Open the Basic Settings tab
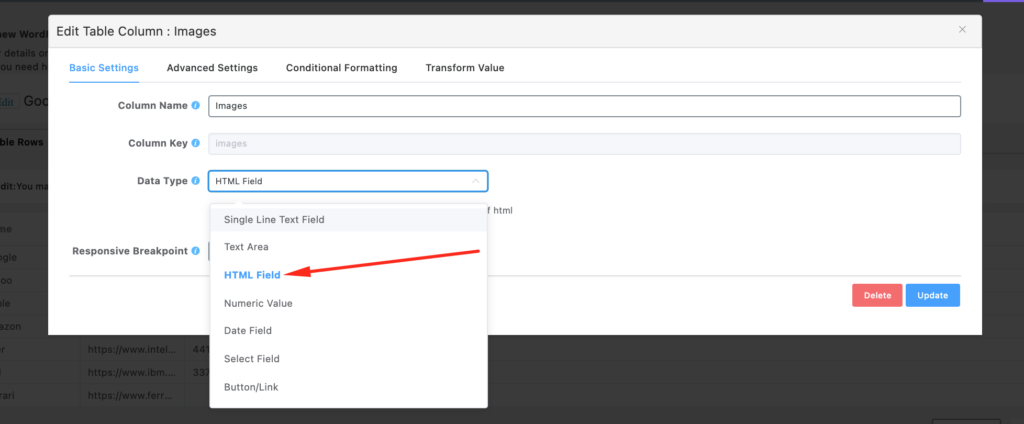The image size is (1024, 424). (x=104, y=68)
